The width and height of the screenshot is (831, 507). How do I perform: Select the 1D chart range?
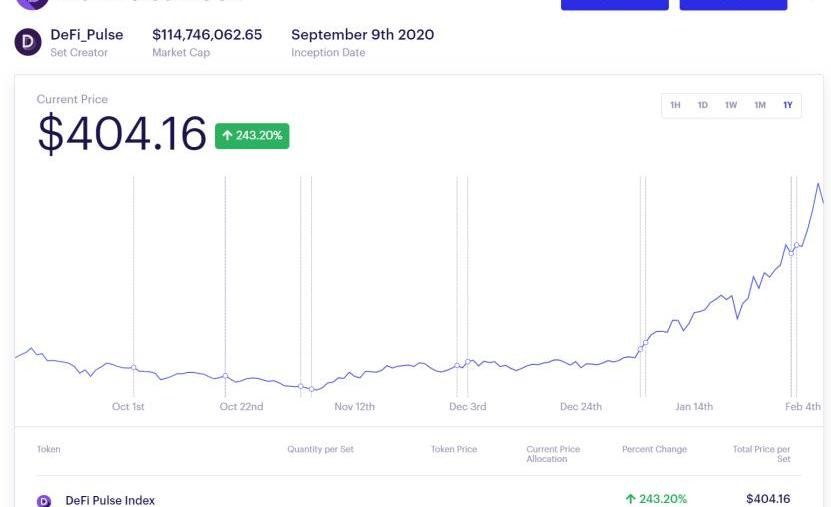tap(703, 105)
